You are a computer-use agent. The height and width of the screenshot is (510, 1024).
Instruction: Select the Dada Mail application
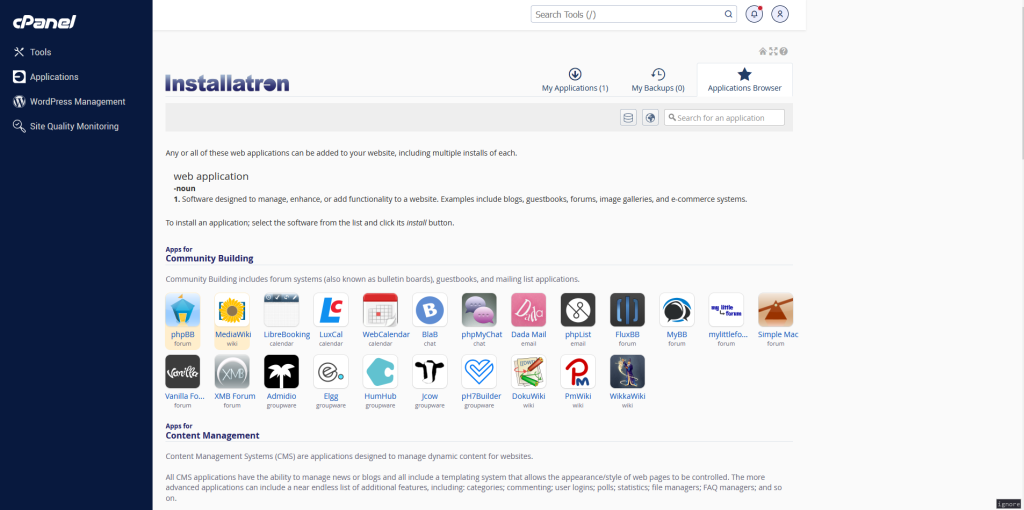(x=528, y=310)
